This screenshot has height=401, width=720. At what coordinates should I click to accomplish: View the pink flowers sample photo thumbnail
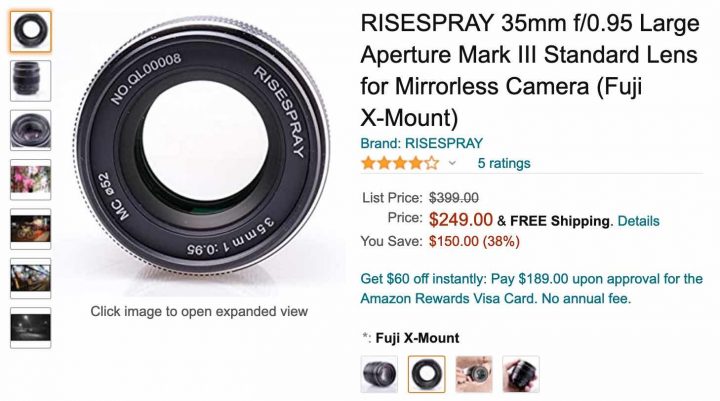click(x=30, y=180)
